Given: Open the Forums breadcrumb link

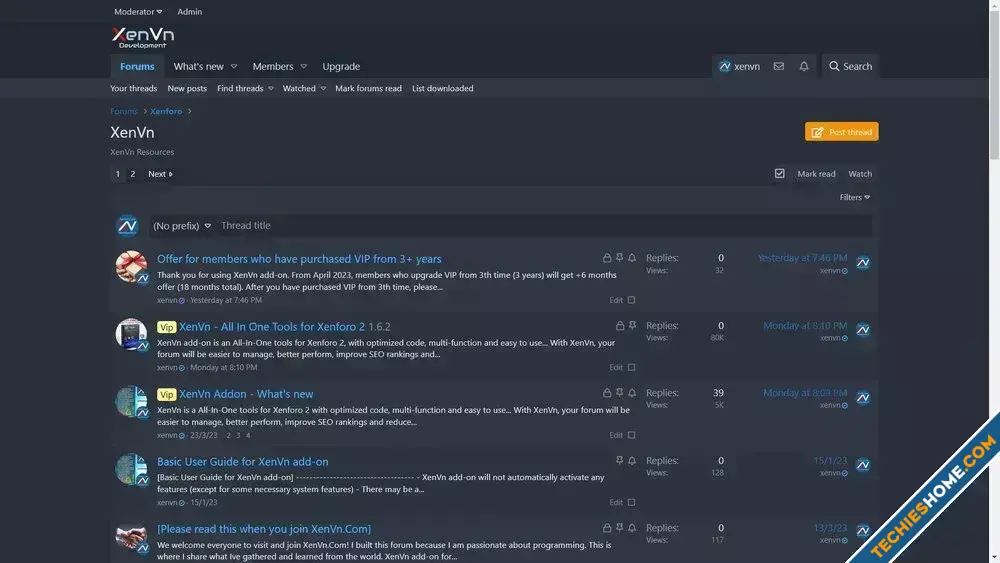Looking at the screenshot, I should [x=124, y=111].
